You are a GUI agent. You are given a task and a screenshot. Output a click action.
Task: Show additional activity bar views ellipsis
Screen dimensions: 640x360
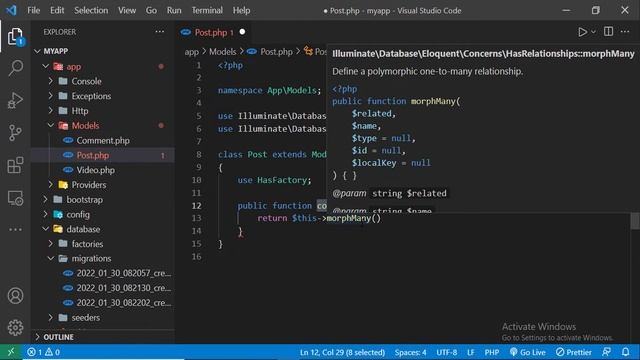(x=16, y=229)
